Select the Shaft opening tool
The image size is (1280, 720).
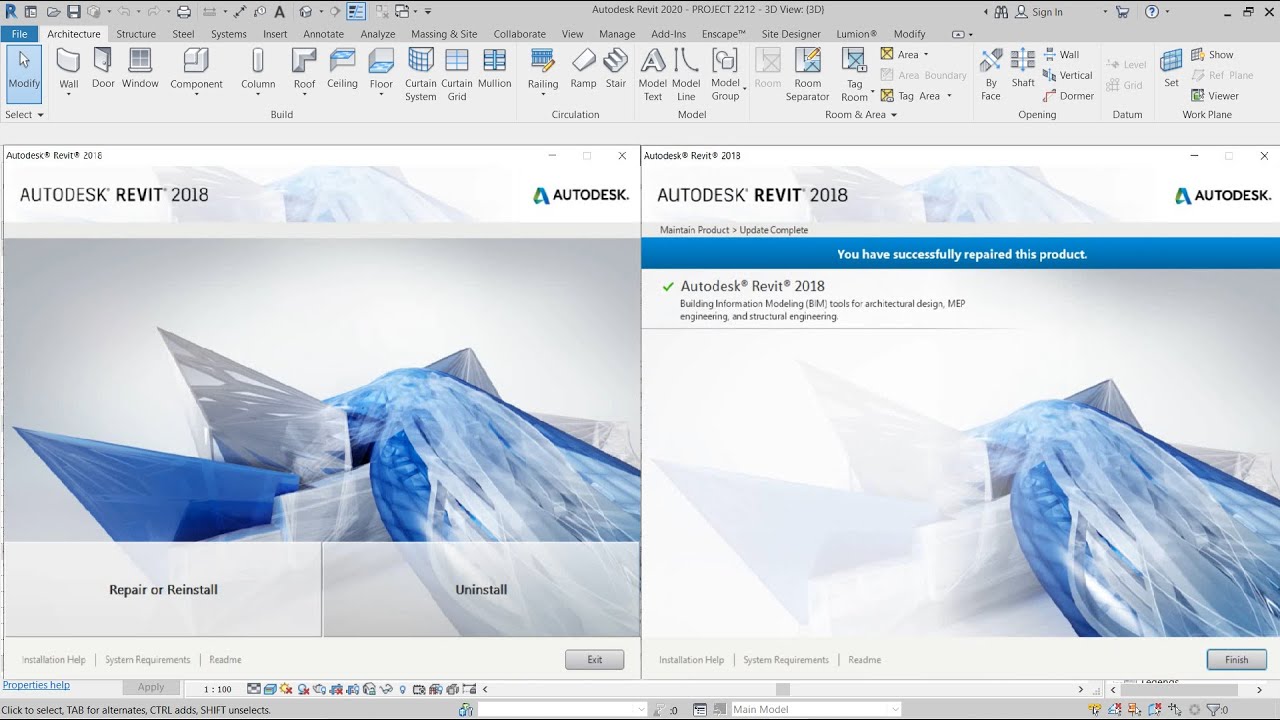pos(1023,68)
